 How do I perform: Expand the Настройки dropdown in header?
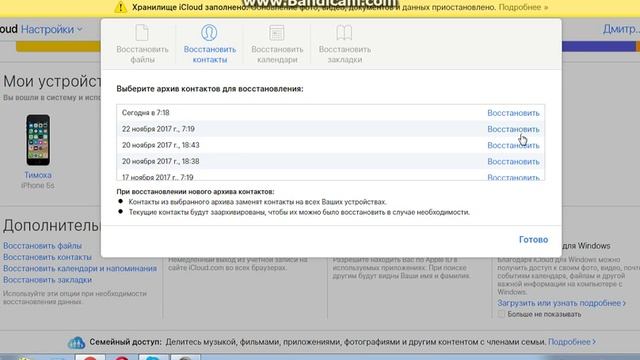click(x=51, y=29)
